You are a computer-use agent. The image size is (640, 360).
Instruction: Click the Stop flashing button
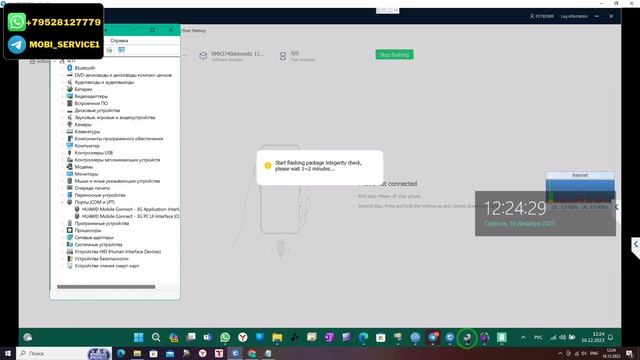coord(394,55)
